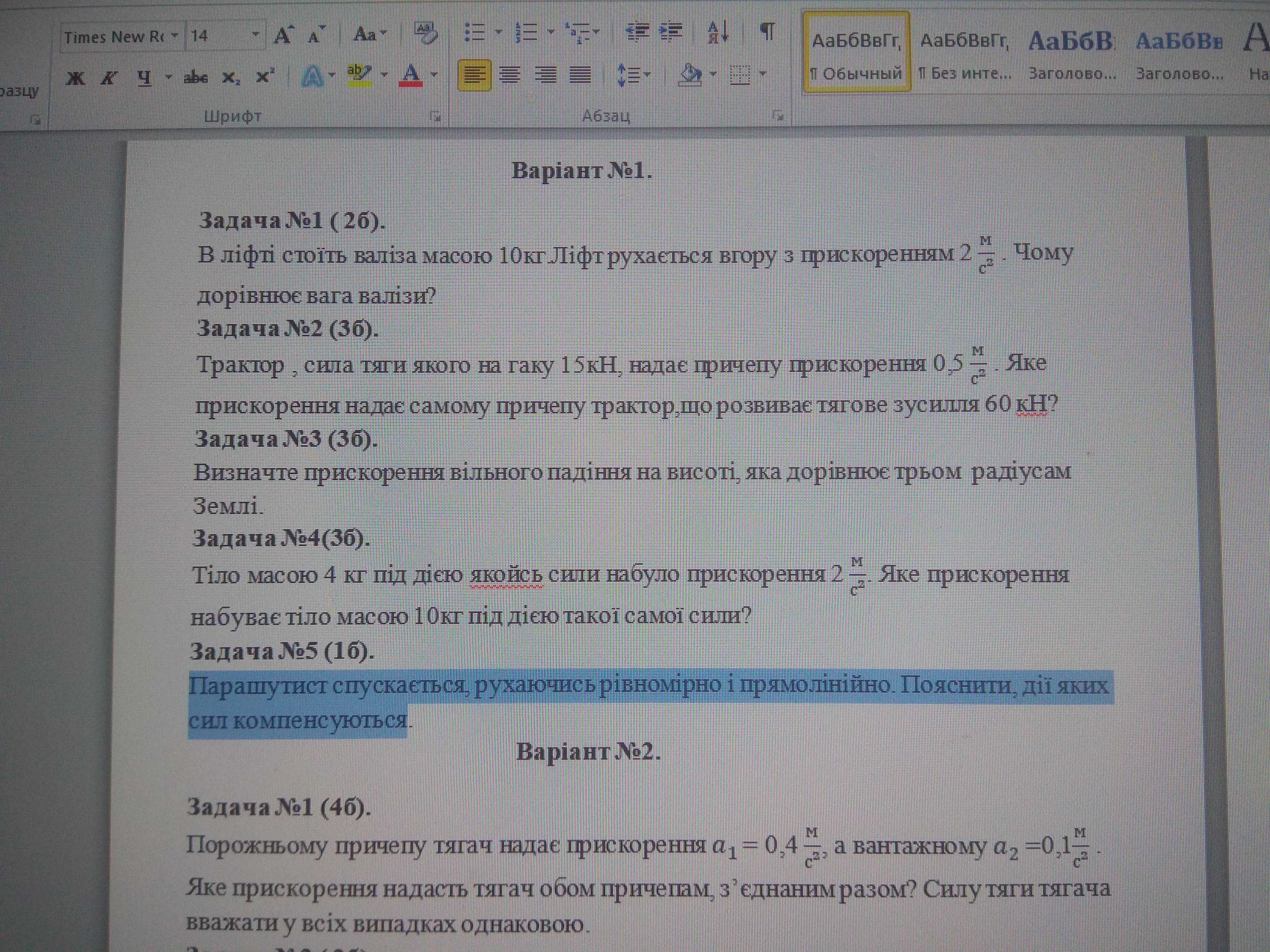Open the line spacing dropdown
1270x952 pixels.
click(x=634, y=74)
